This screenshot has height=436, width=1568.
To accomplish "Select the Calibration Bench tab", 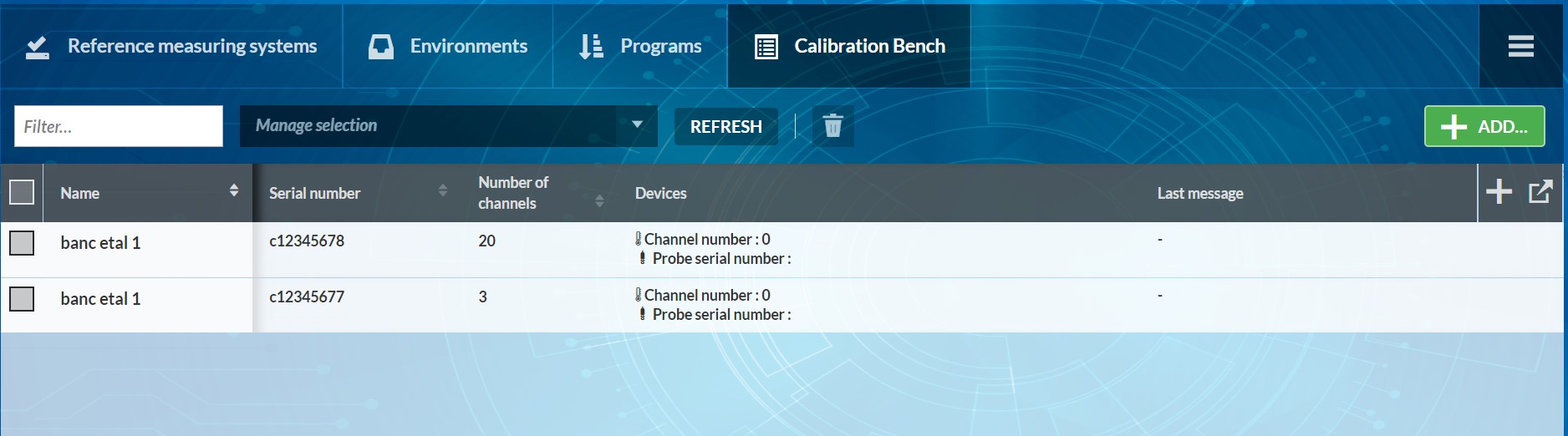I will [x=849, y=47].
